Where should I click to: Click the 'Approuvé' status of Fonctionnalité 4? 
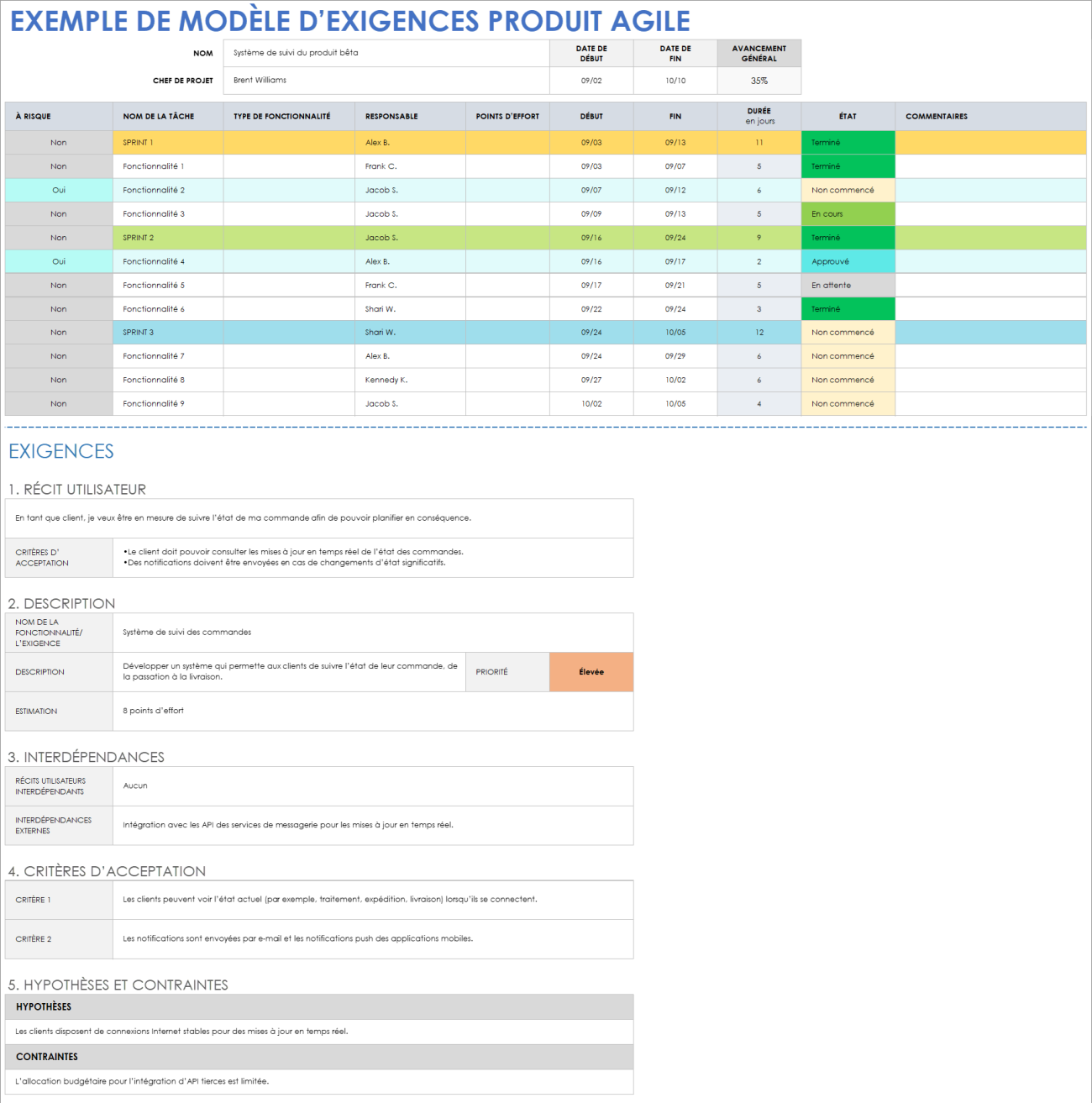[x=847, y=261]
